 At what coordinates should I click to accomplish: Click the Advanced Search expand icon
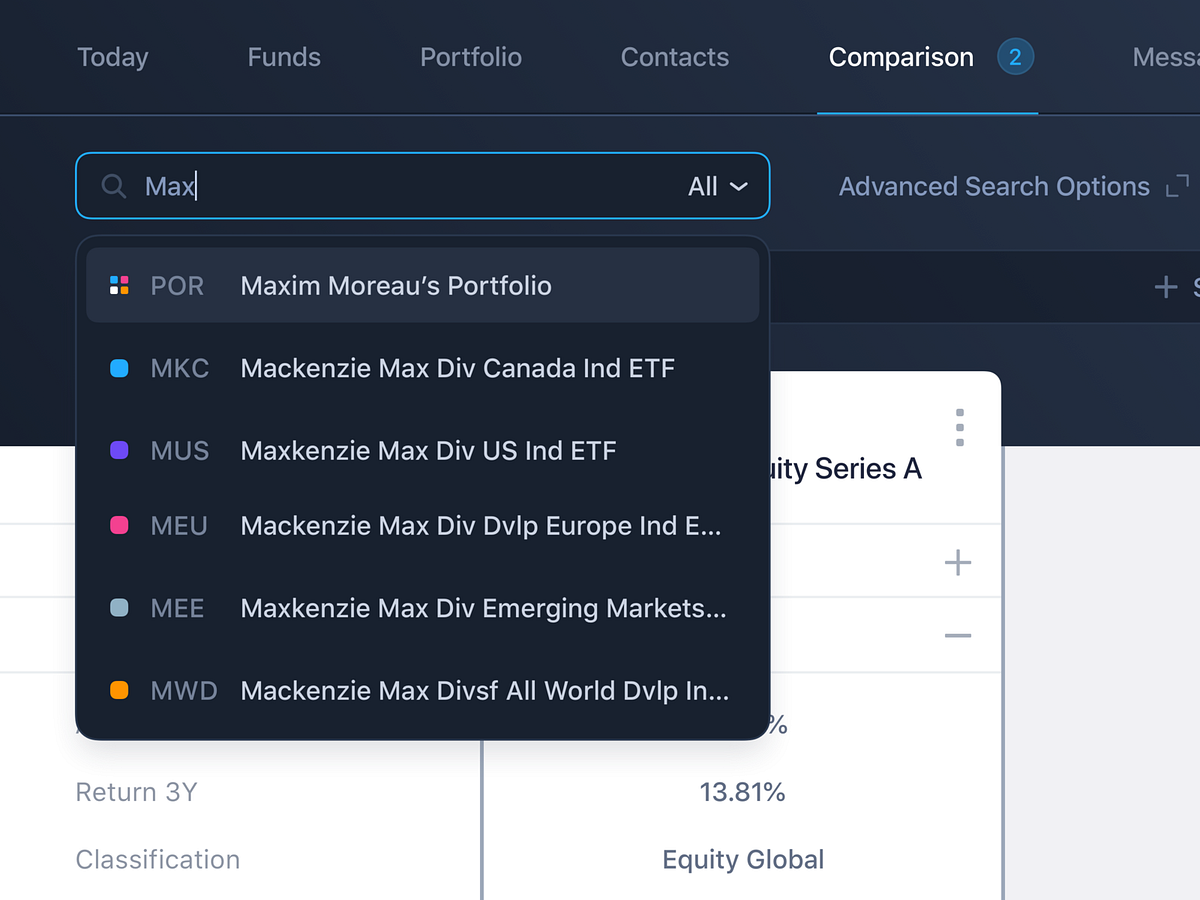click(1177, 186)
